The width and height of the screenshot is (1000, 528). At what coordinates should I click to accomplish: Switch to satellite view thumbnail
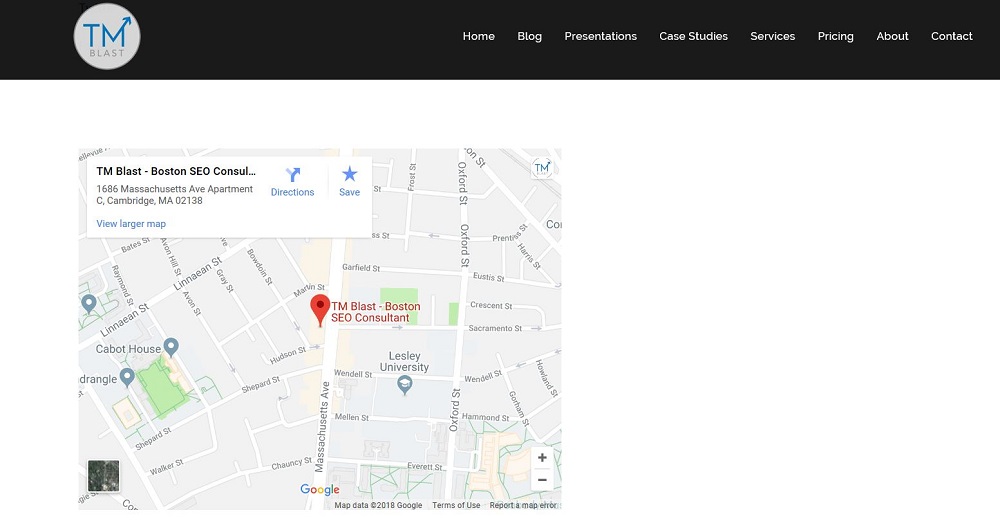coord(103,476)
